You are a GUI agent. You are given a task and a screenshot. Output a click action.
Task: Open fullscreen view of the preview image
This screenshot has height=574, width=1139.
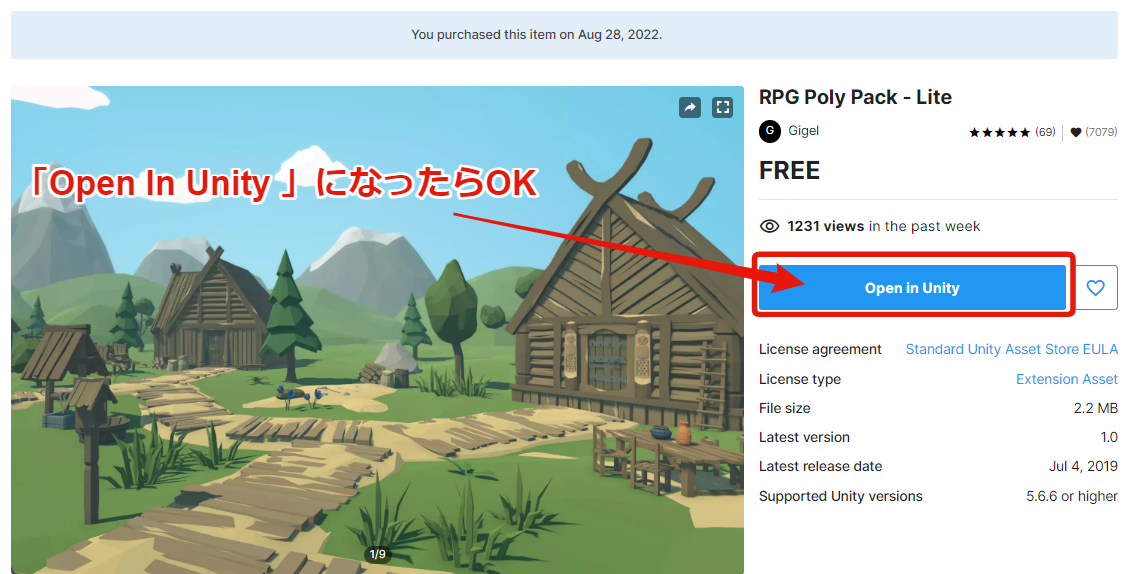pos(722,108)
